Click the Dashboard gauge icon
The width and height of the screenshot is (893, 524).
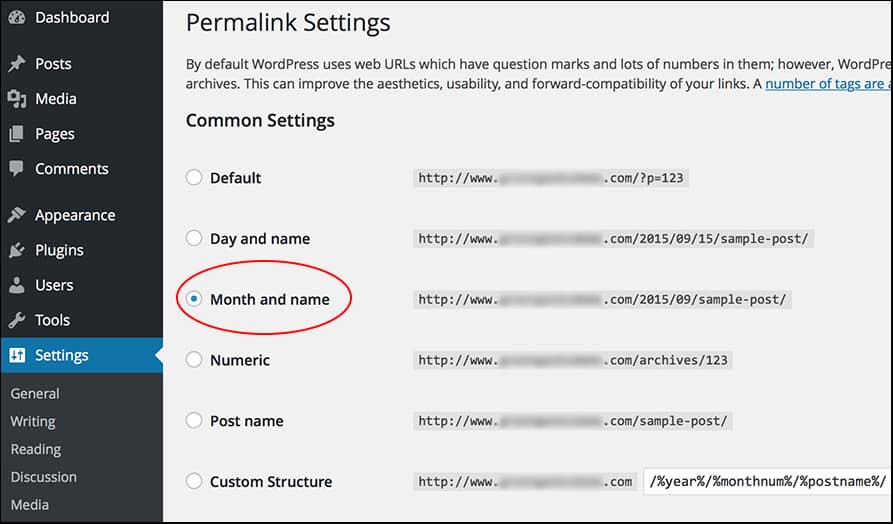17,17
